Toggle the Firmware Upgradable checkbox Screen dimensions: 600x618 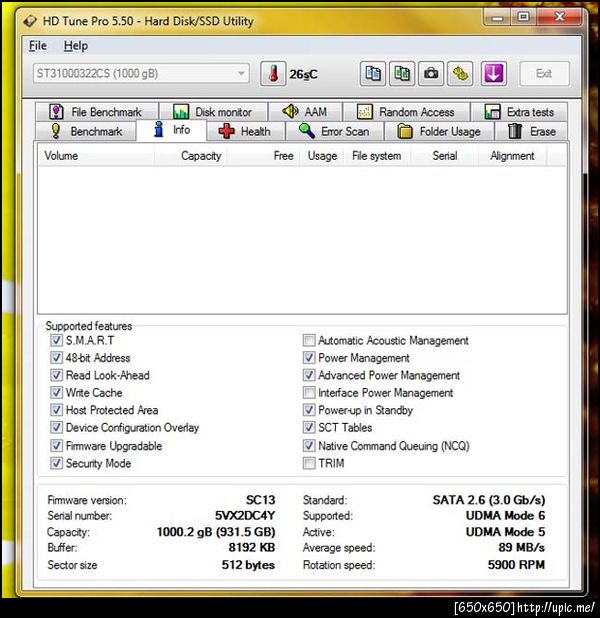tap(56, 446)
